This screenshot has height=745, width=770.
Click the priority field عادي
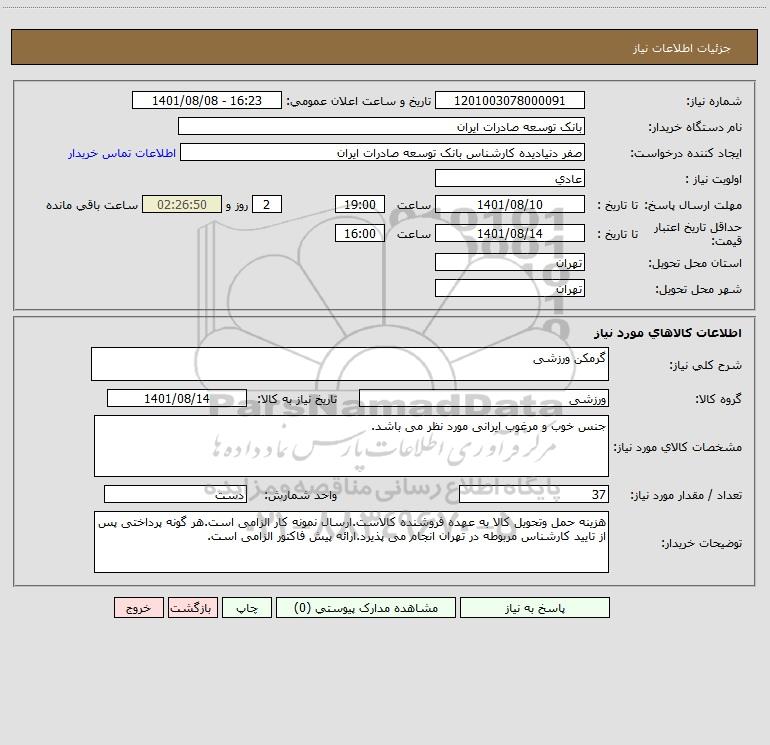pyautogui.click(x=510, y=178)
